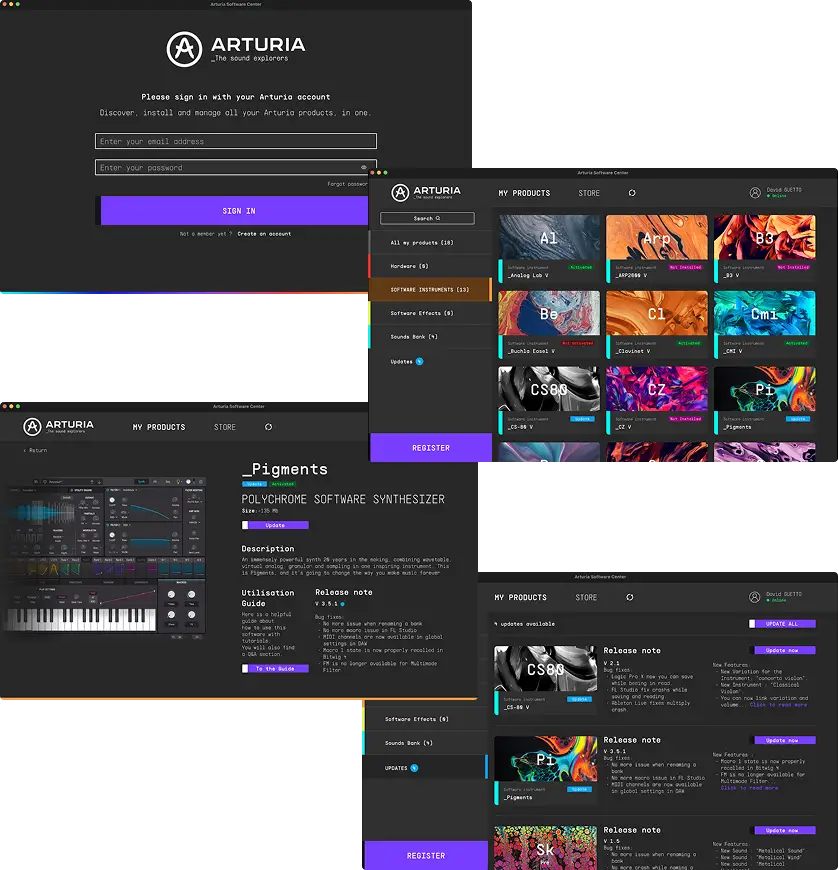838x870 pixels.
Task: Click the purple Update button under Pigments size
Action: point(275,525)
